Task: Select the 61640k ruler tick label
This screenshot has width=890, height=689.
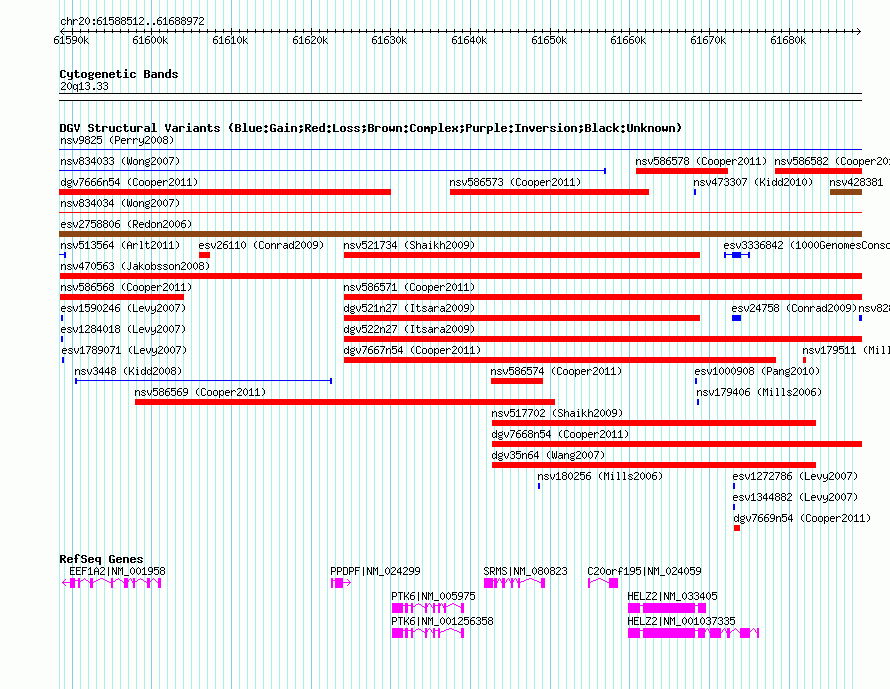Action: (x=469, y=40)
